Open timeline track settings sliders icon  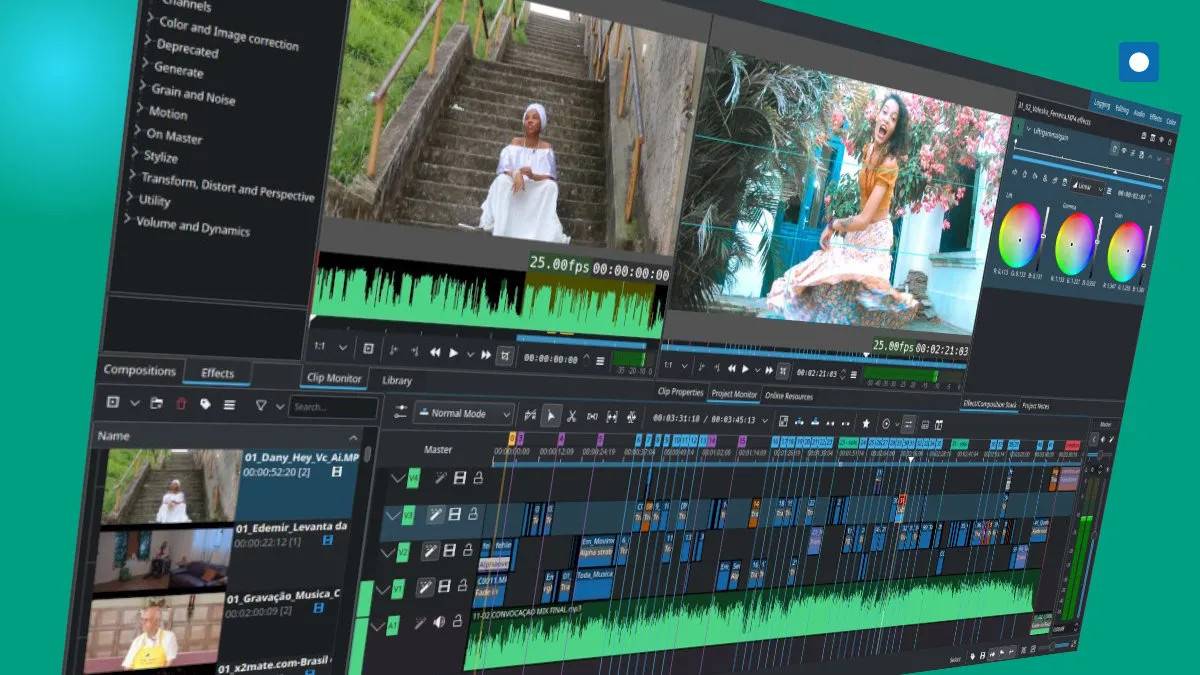pos(401,410)
